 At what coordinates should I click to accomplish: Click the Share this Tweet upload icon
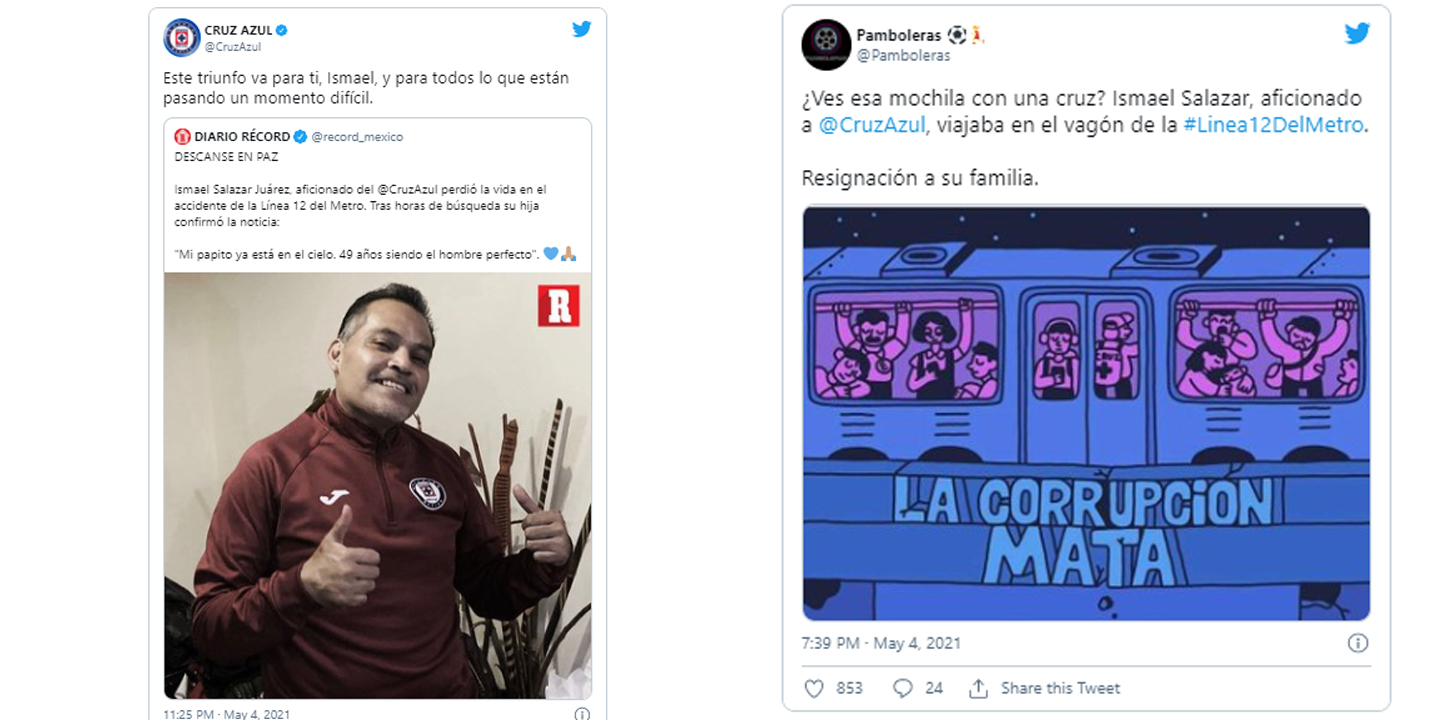(978, 688)
